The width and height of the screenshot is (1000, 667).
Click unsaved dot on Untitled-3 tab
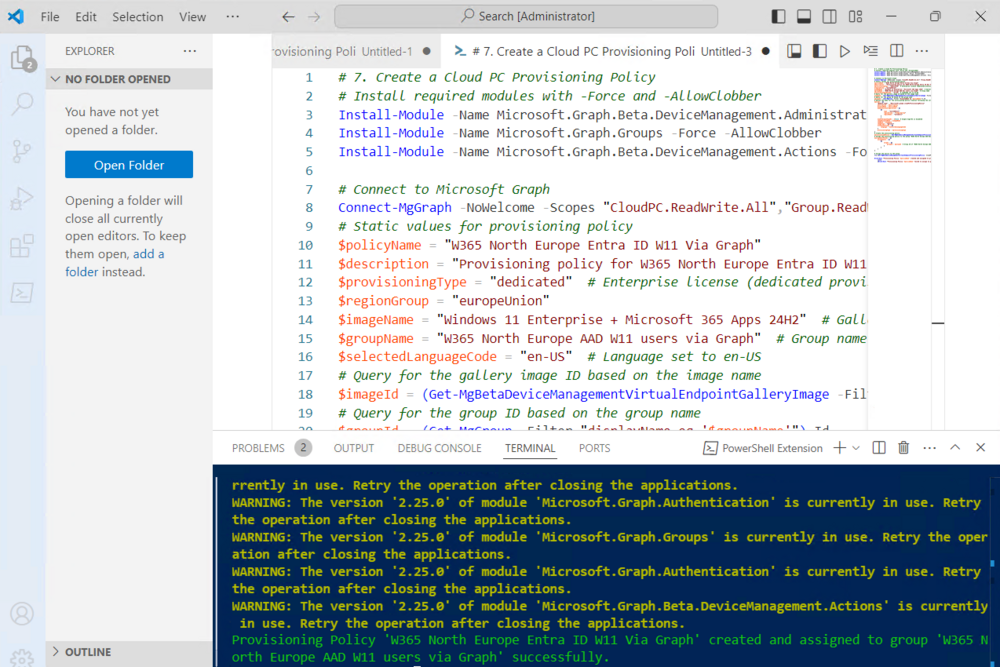click(x=765, y=51)
